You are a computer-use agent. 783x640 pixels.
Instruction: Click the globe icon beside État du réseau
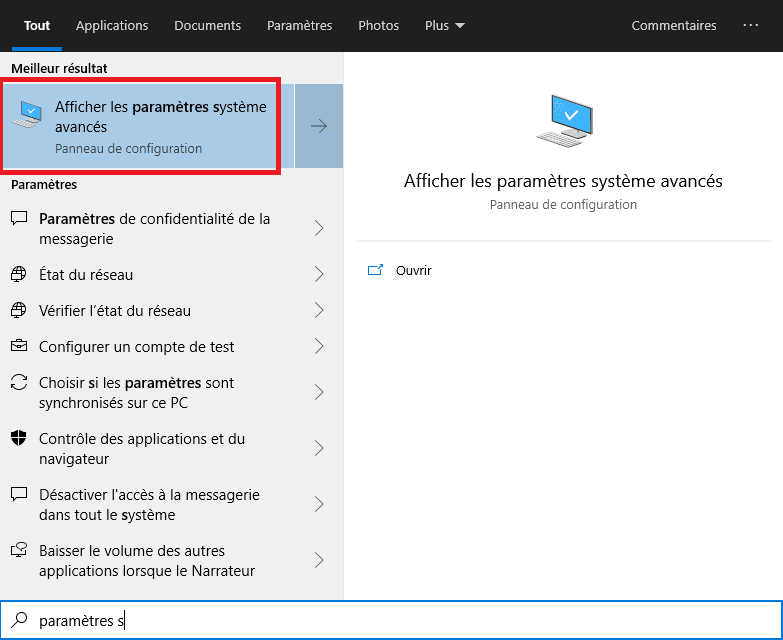pos(19,274)
